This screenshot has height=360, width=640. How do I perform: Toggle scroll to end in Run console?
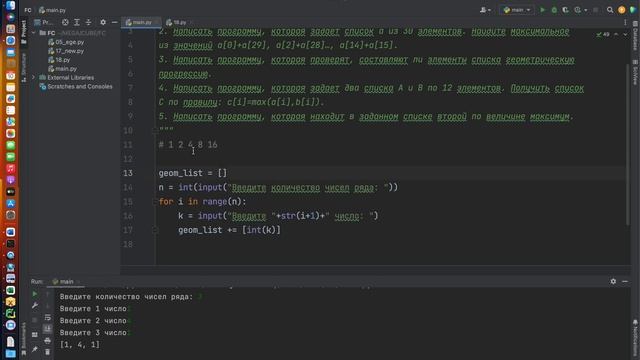[47, 329]
